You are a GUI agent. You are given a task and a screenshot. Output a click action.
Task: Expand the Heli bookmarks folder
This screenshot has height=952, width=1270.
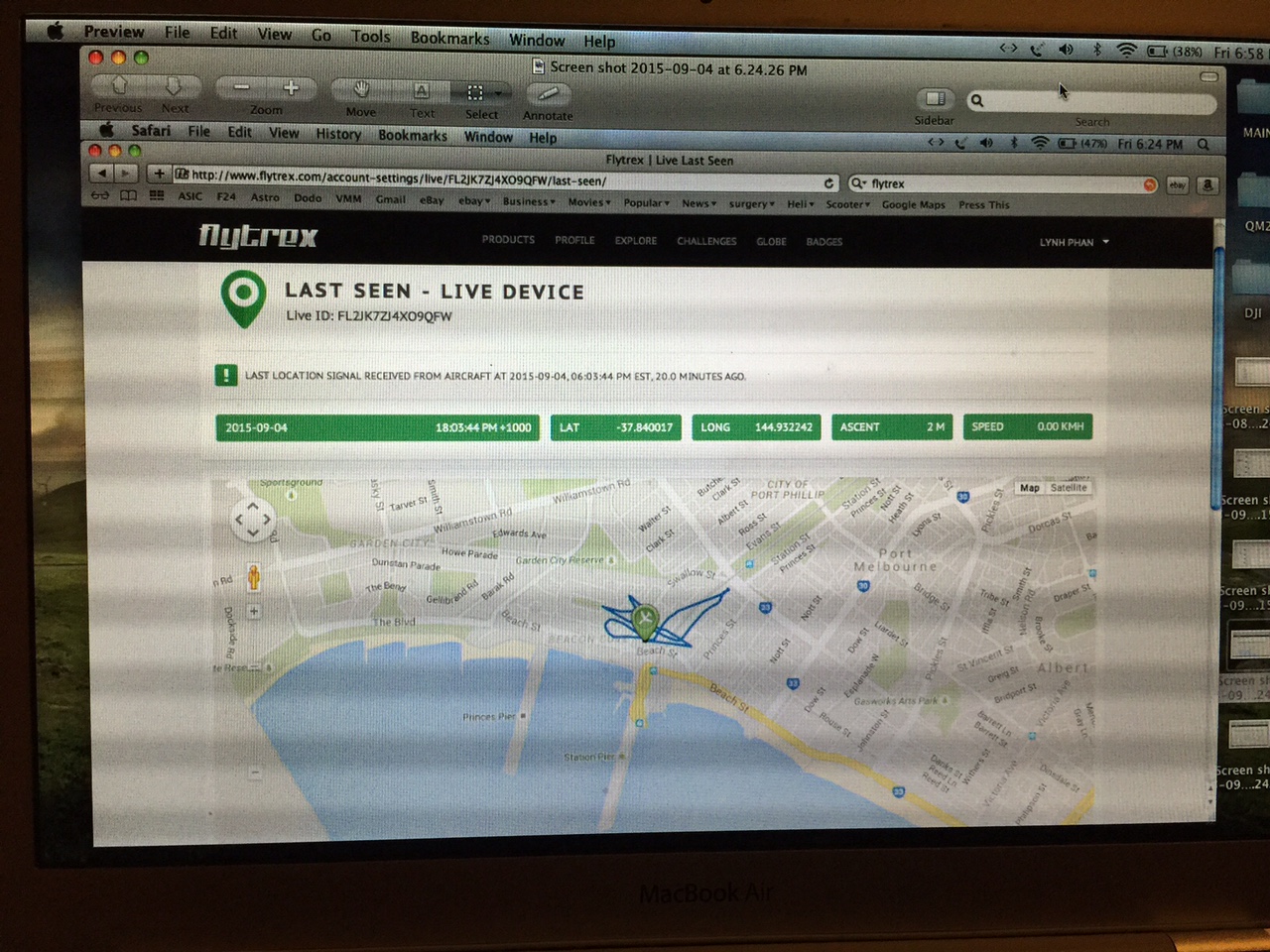[x=801, y=204]
